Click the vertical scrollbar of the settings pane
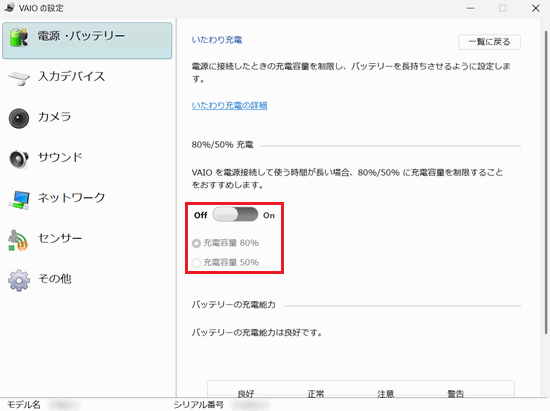 (x=546, y=182)
